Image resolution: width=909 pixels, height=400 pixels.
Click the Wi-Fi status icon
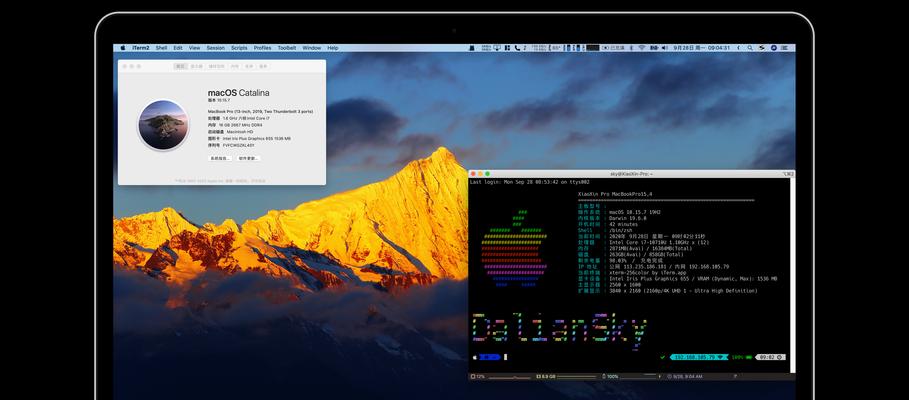click(x=642, y=48)
